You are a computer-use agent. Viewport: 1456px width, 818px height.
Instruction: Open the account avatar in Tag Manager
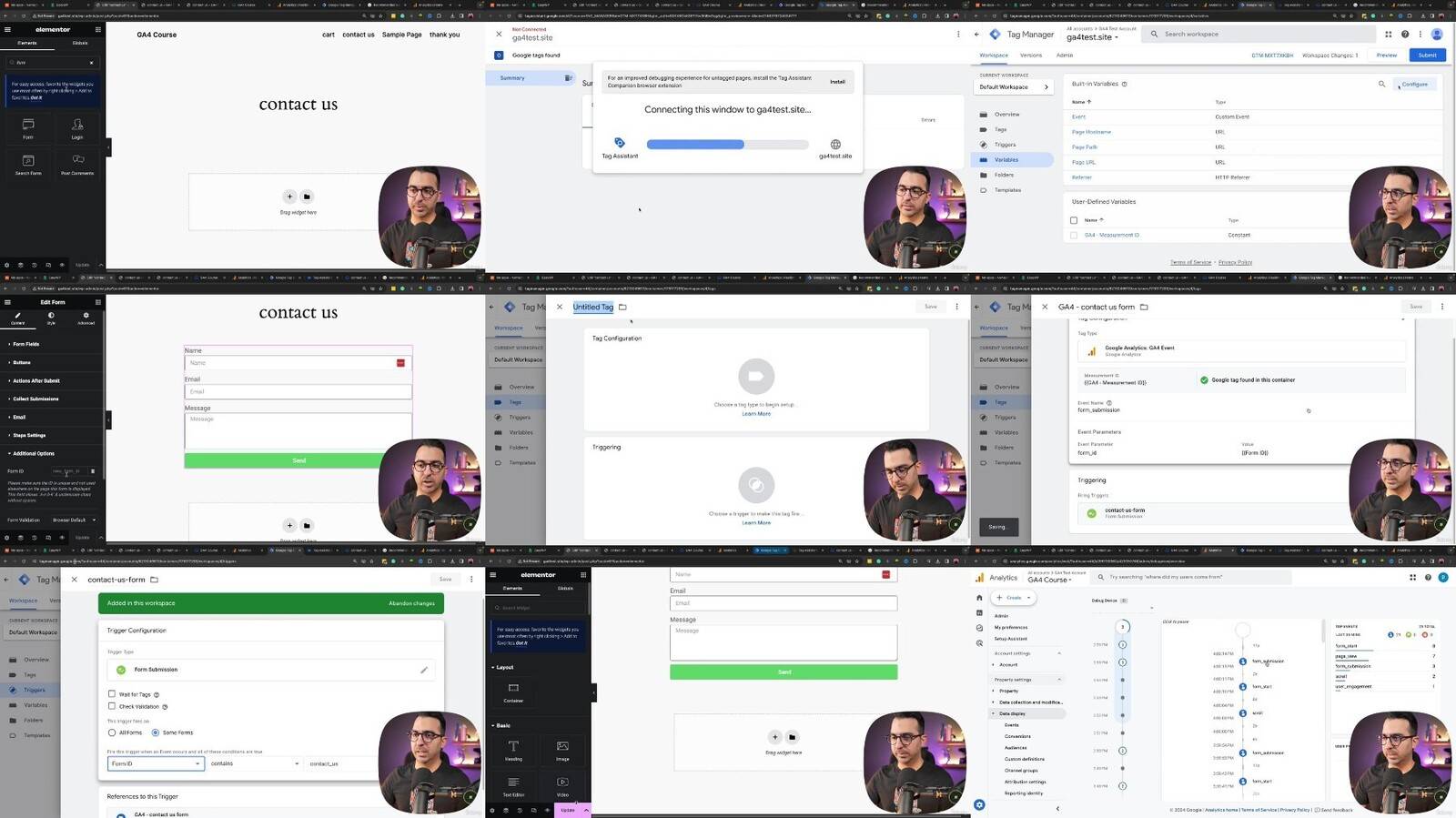click(1437, 35)
